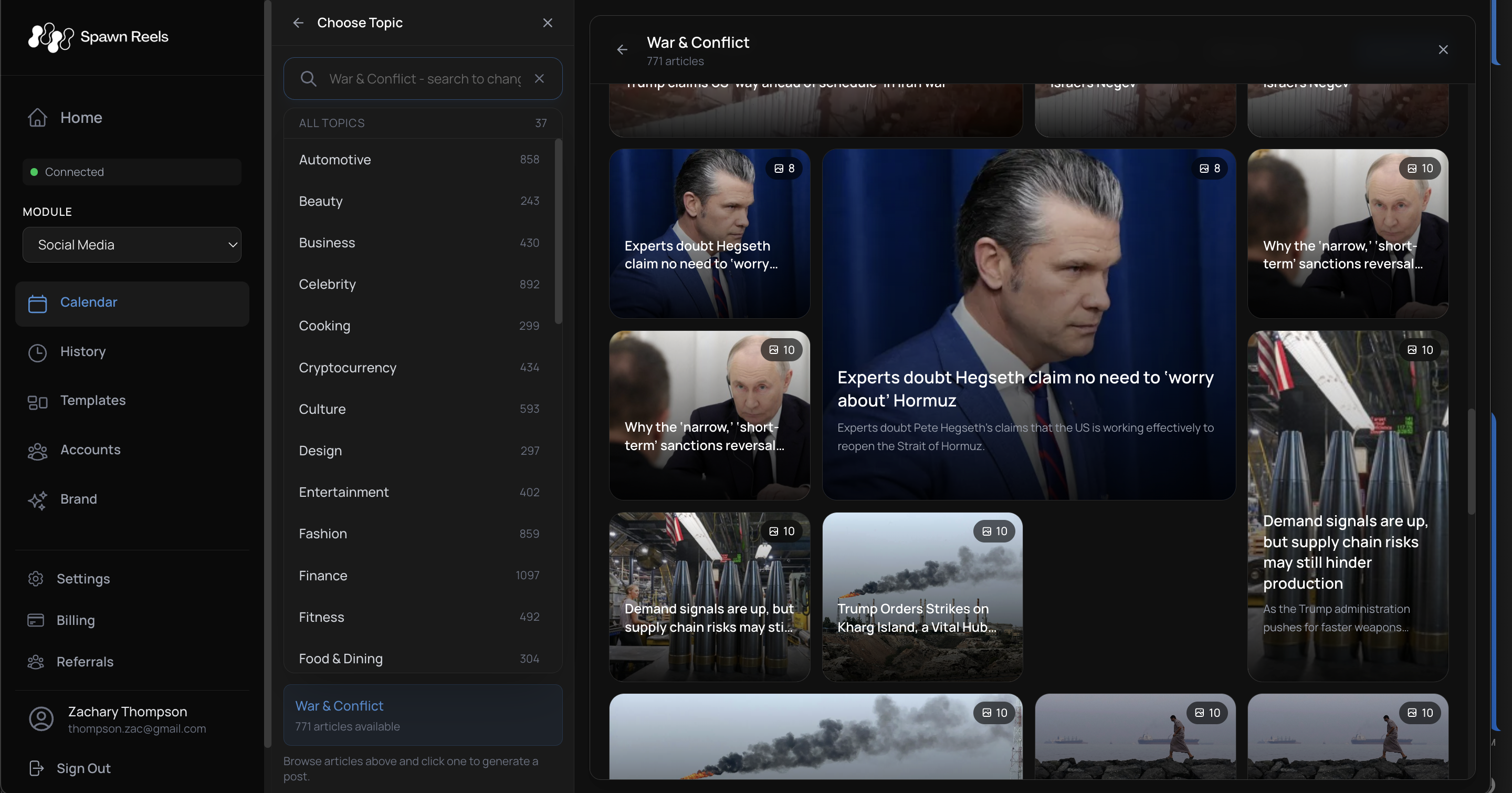Expand the Social Media module dropdown

(x=131, y=245)
